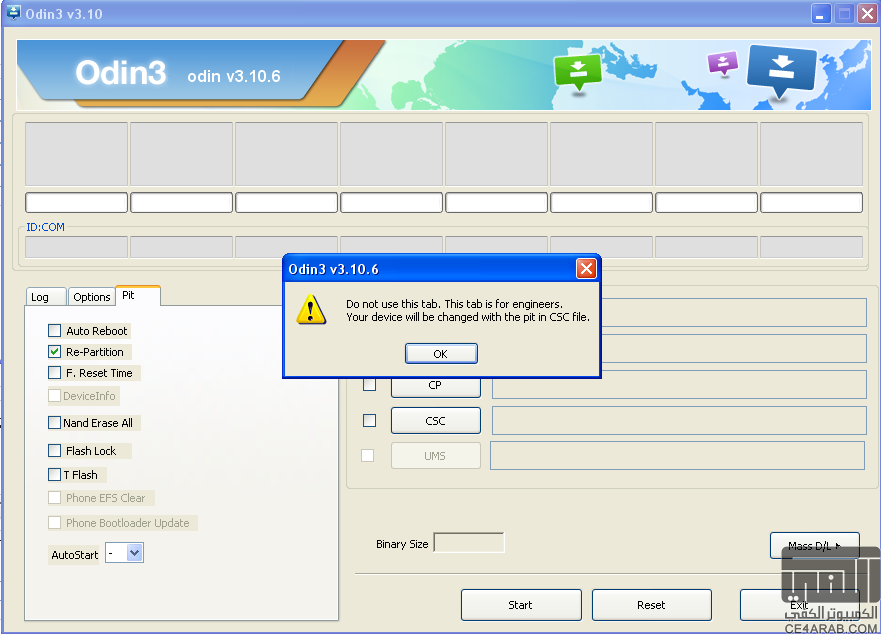The image size is (881, 634).
Task: Click the CP file path field
Action: (x=679, y=385)
